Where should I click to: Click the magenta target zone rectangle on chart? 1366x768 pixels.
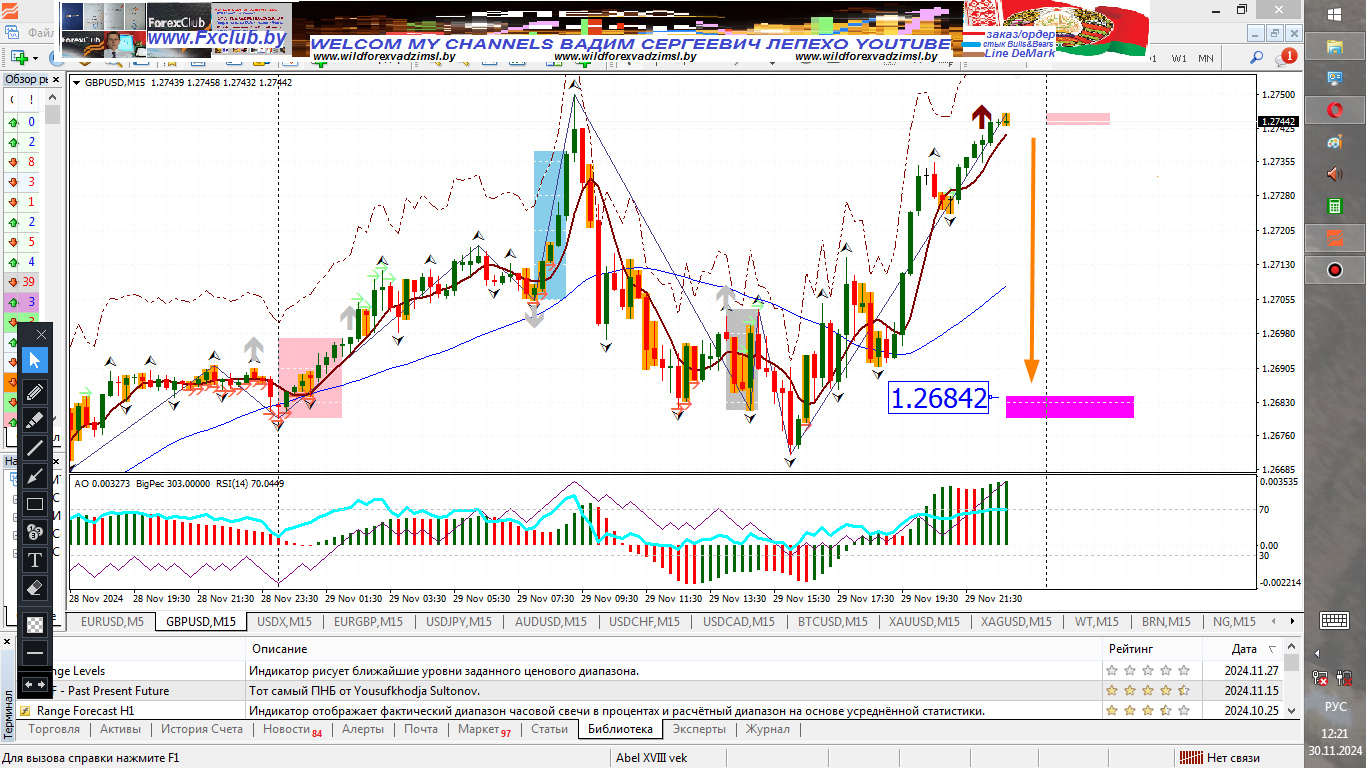click(1069, 406)
